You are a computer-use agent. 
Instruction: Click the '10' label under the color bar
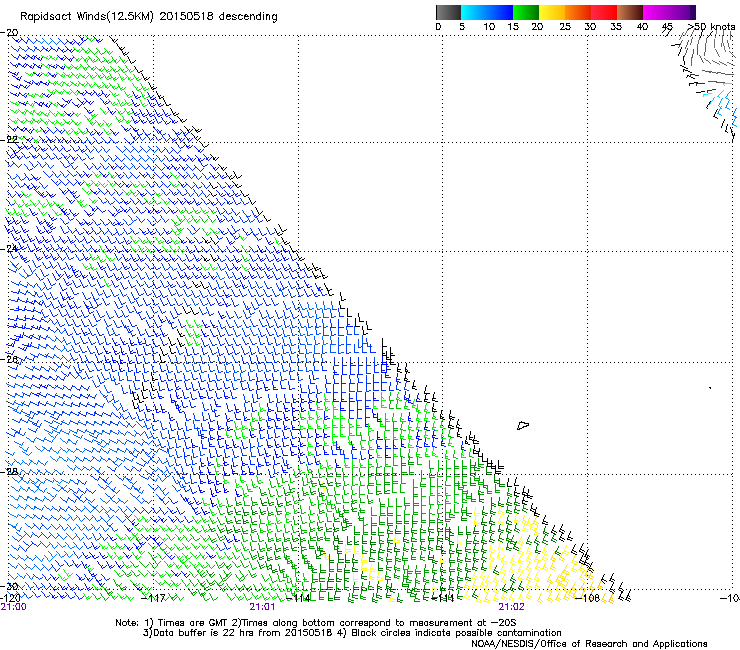pos(489,26)
